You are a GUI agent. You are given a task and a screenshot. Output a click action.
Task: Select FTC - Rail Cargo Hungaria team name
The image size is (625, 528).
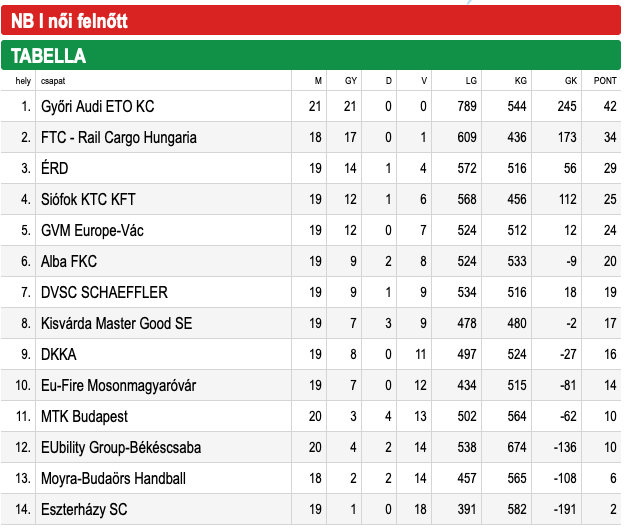pos(119,137)
